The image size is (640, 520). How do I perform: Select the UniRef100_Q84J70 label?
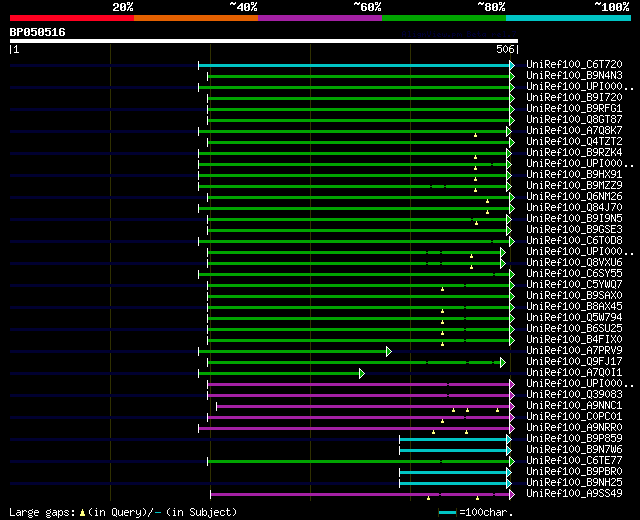[574, 208]
